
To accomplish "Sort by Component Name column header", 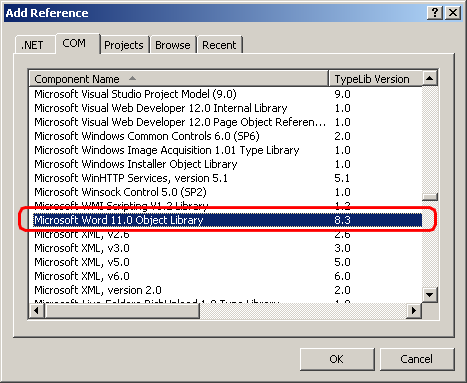I will (x=178, y=79).
